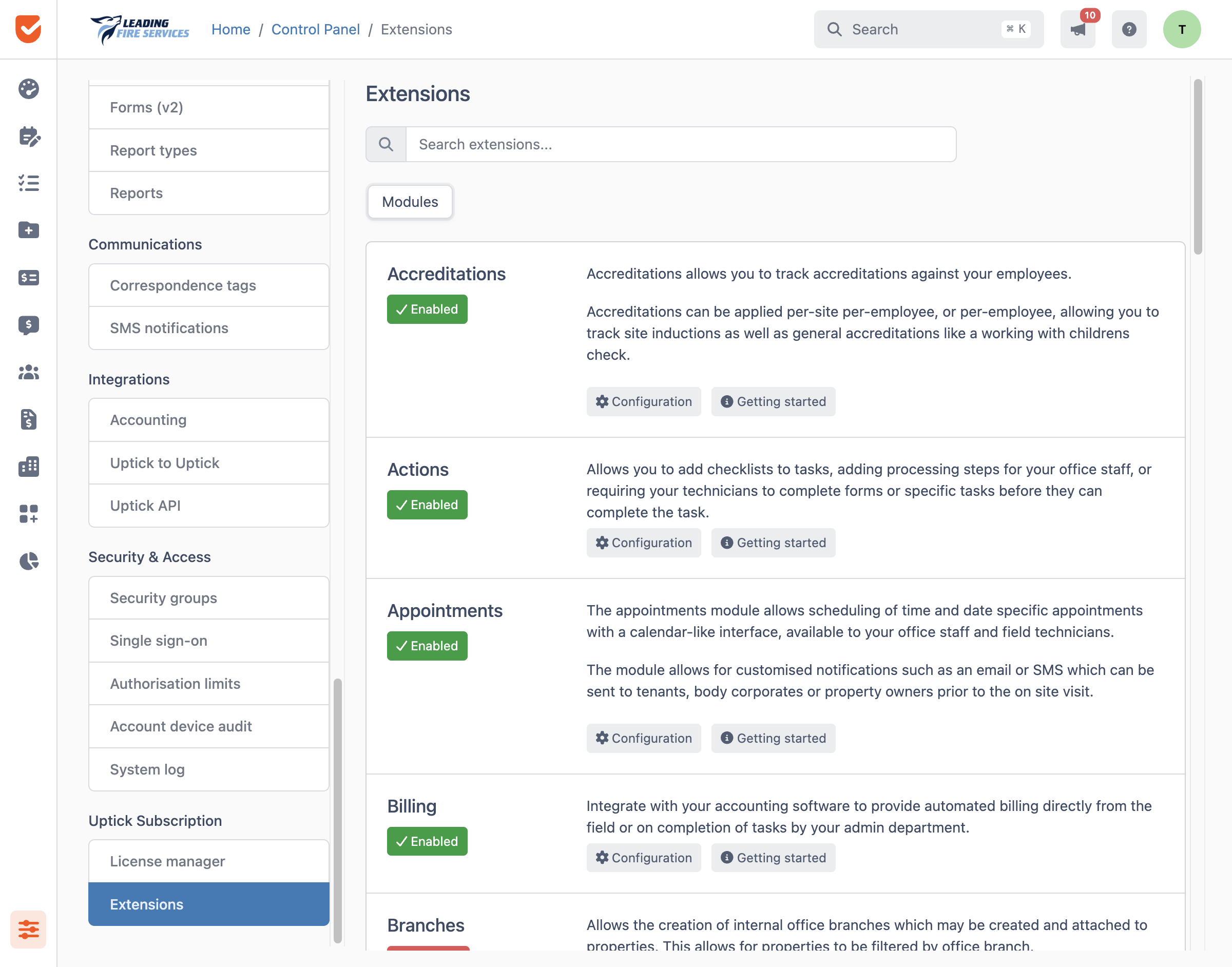The image size is (1232, 967).
Task: Open the megaphone announcements with 10 badge
Action: tap(1077, 29)
